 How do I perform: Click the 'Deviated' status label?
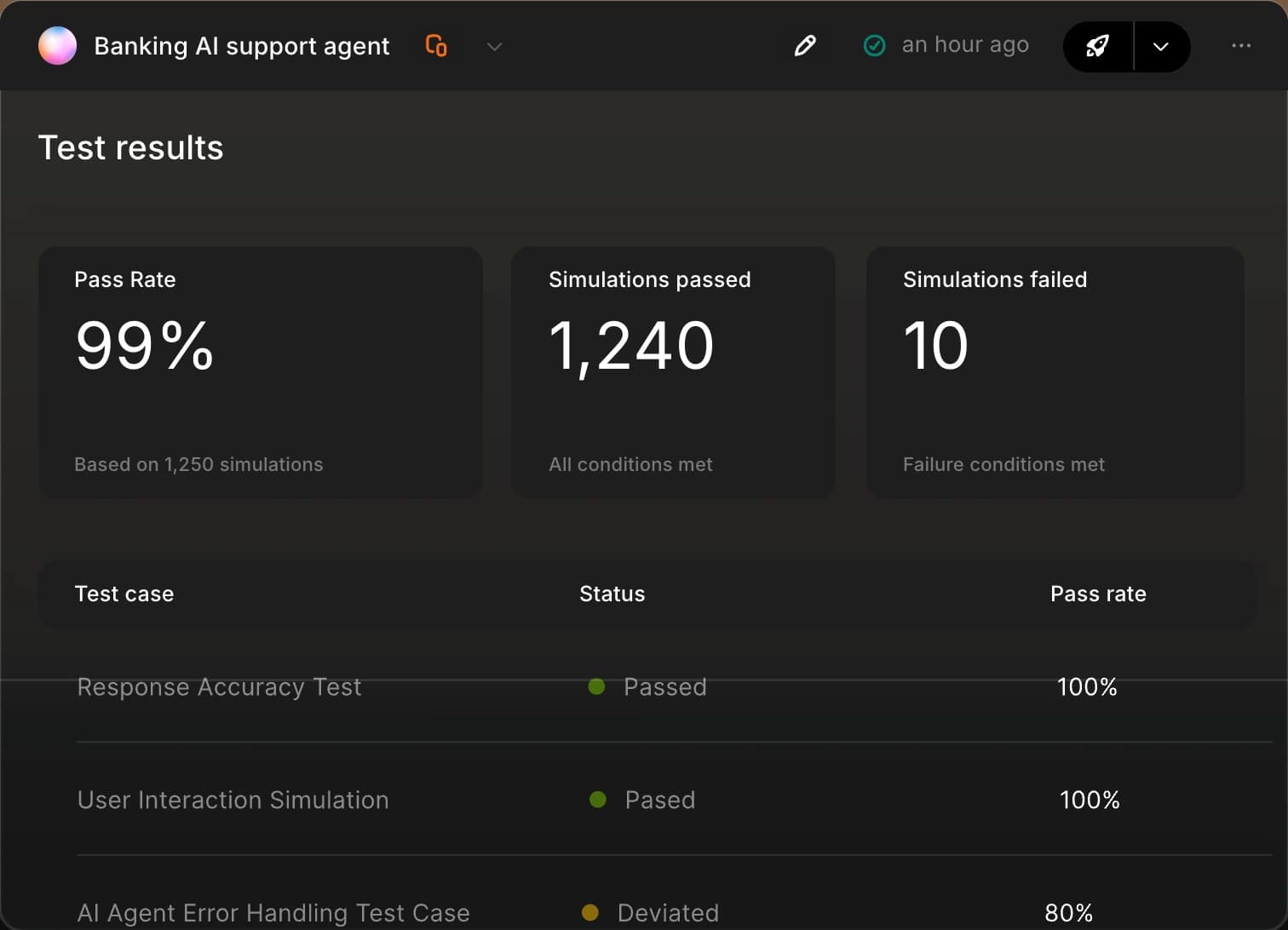668,913
